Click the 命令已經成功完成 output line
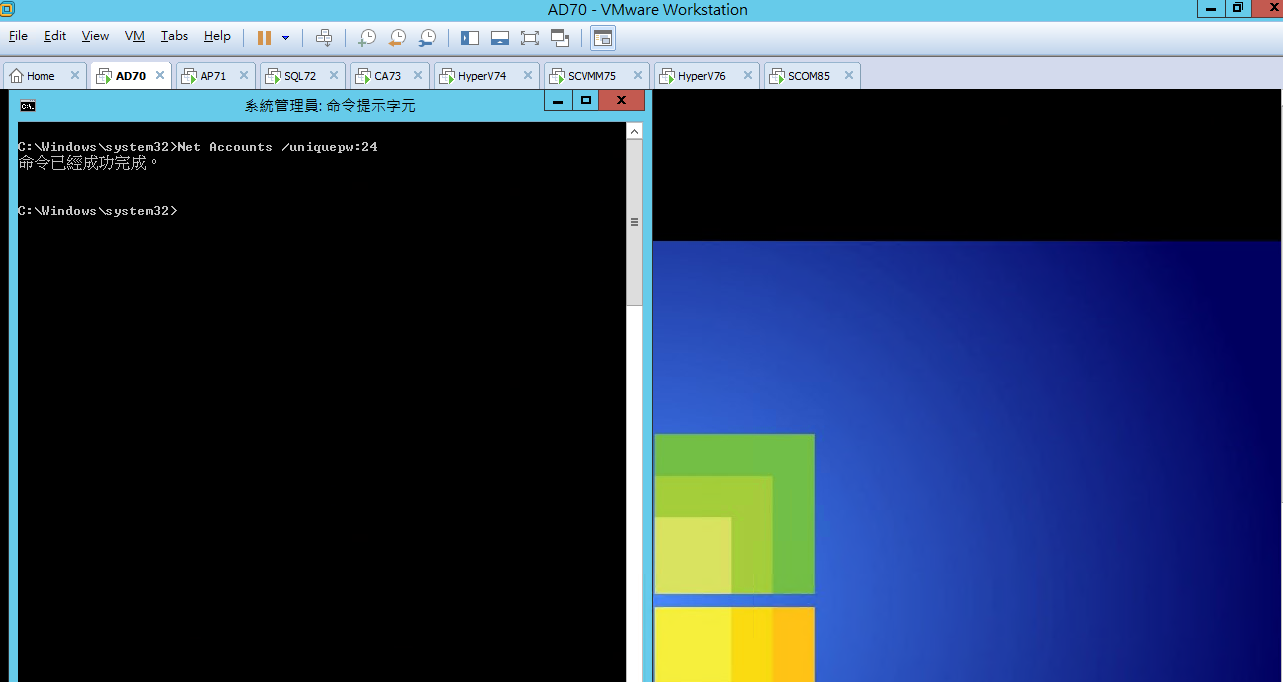The width and height of the screenshot is (1283, 682). [88, 162]
